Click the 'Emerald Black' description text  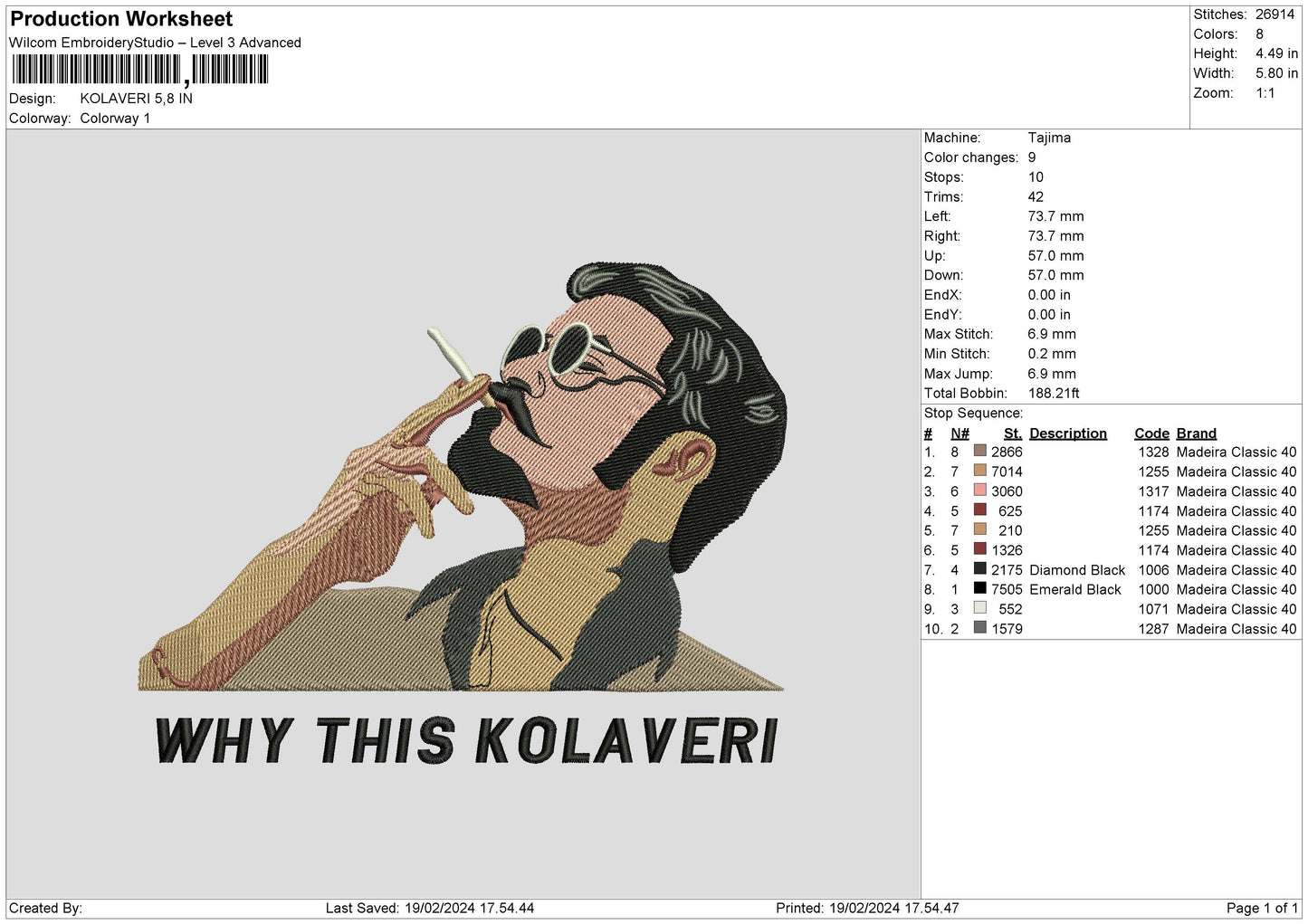[x=1075, y=589]
